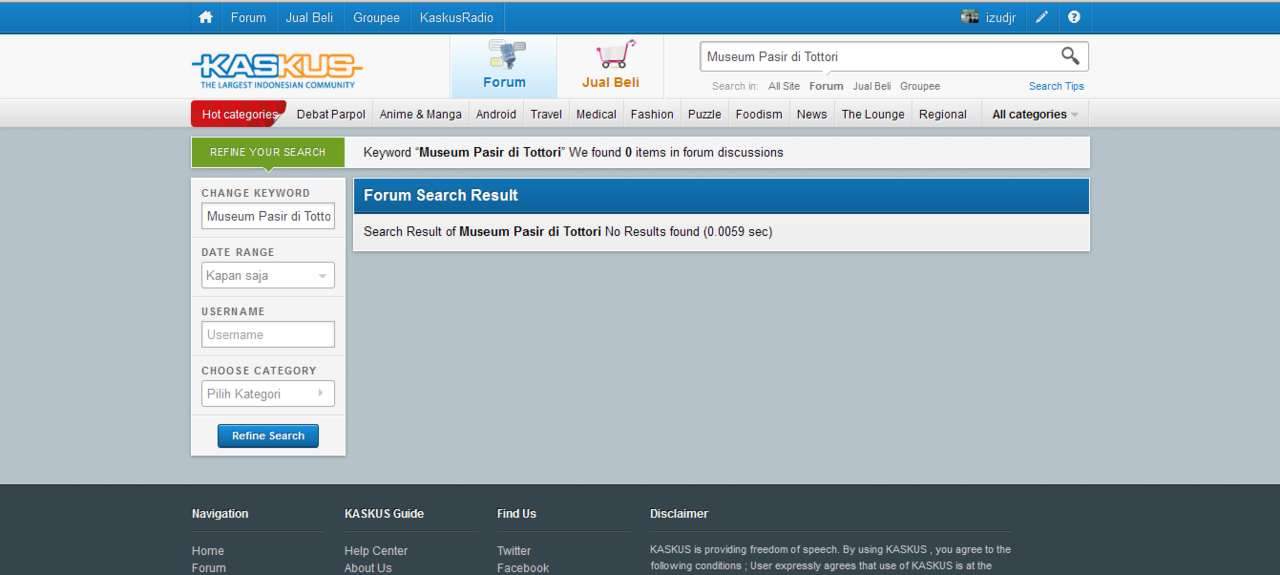
Task: Click the home icon in top bar
Action: click(x=206, y=17)
